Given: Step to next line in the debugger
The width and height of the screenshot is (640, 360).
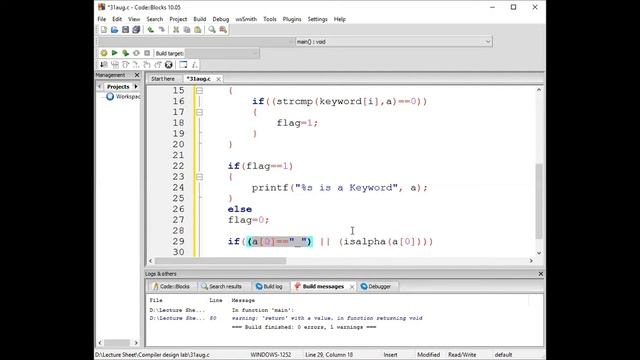Looking at the screenshot, I should 125,64.
